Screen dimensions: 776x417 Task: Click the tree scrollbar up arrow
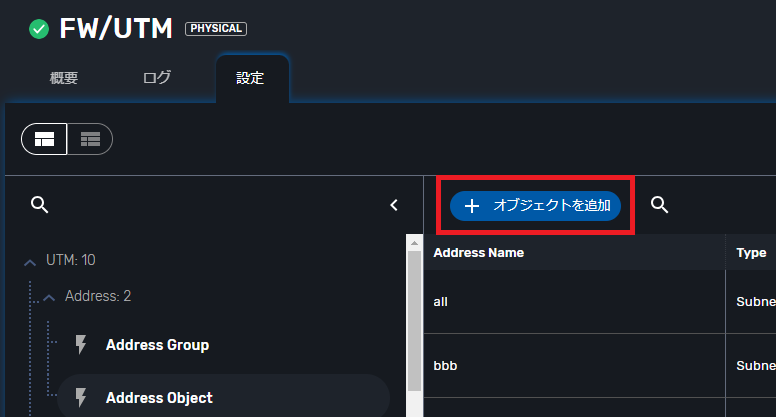click(x=415, y=243)
